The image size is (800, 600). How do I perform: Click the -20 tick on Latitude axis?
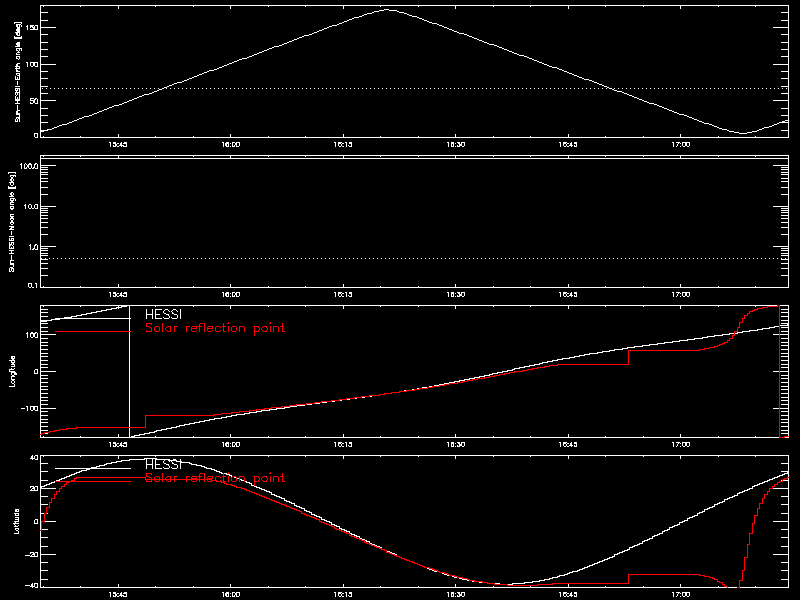(x=32, y=555)
